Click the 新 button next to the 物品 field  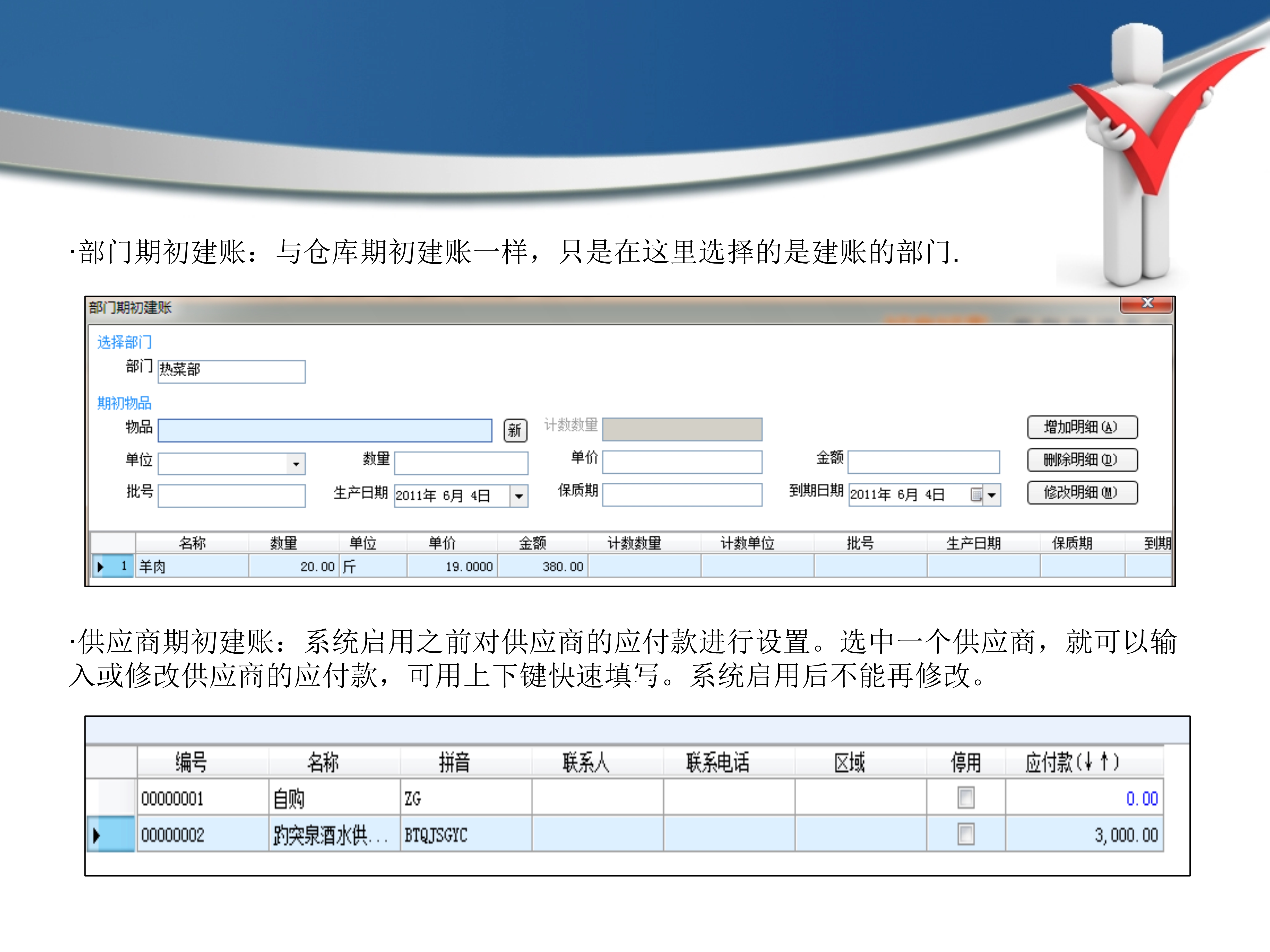(x=515, y=430)
